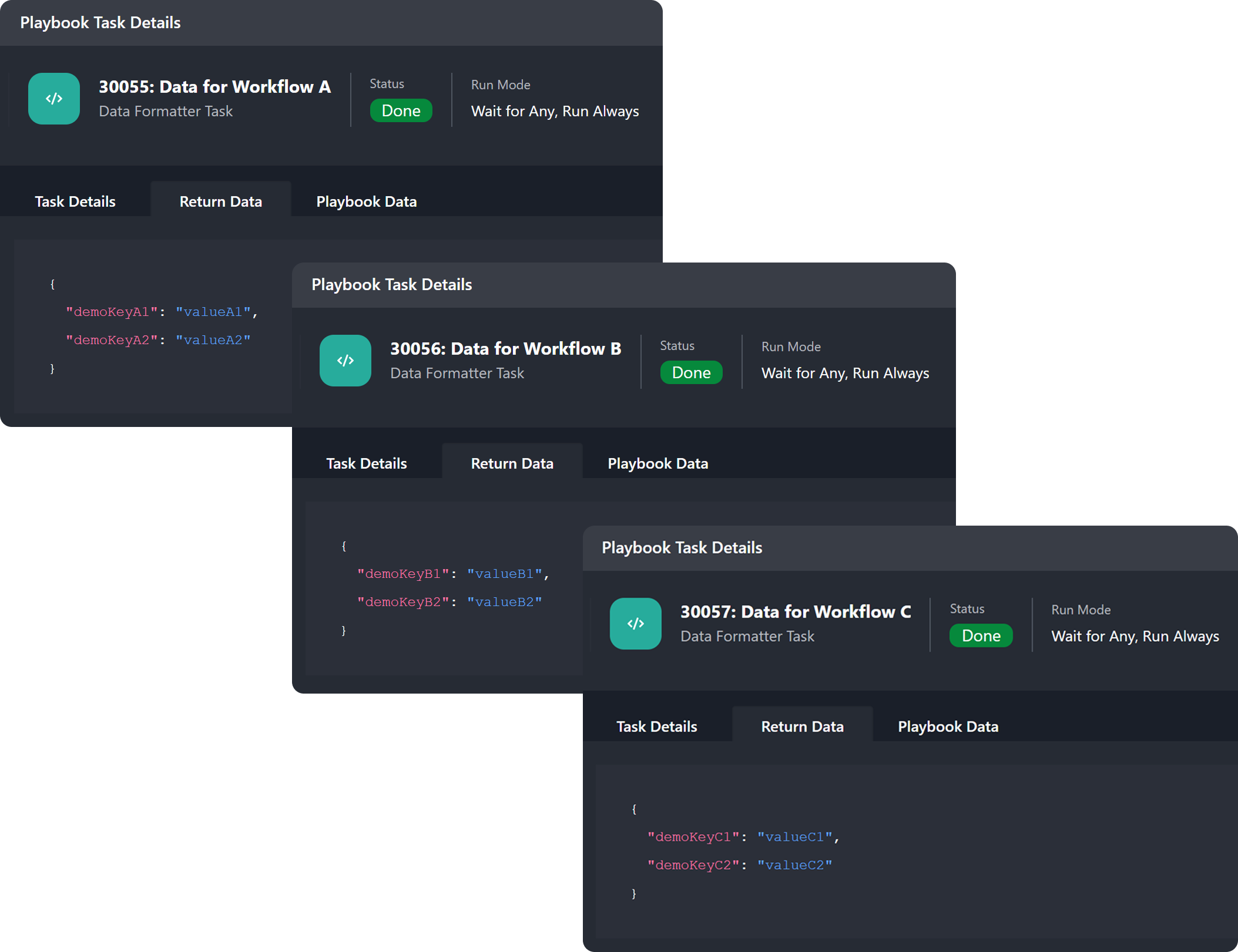Click the Workflow B data formatter icon
This screenshot has width=1238, height=952.
(345, 361)
